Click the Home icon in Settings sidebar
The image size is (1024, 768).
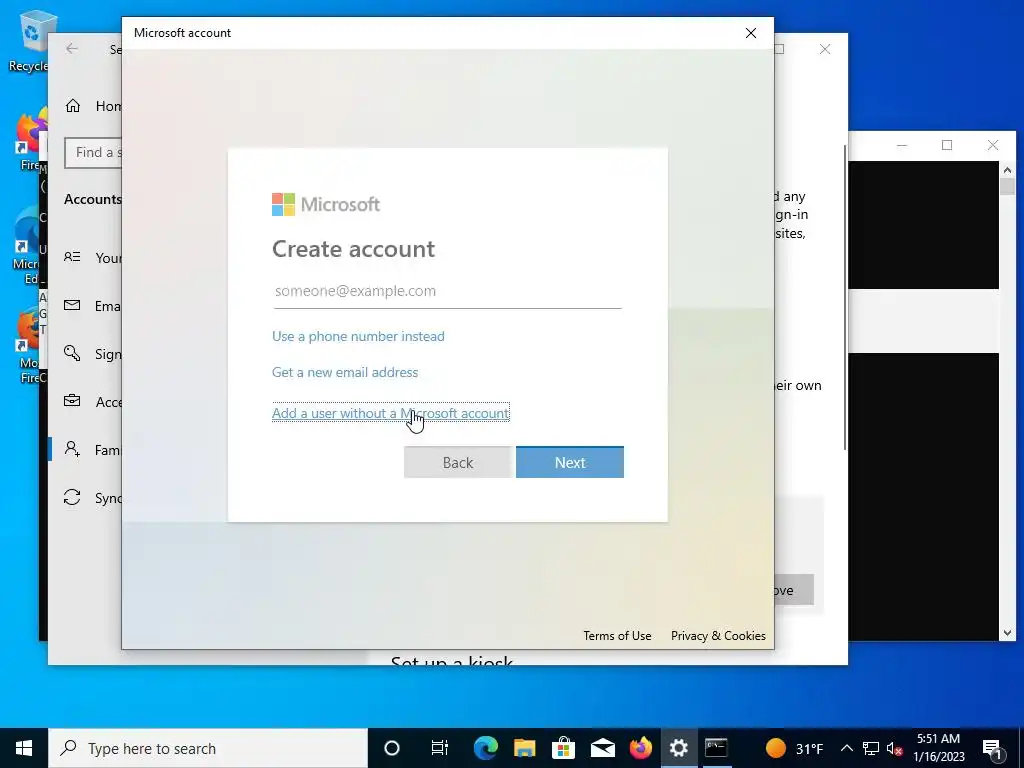[72, 106]
